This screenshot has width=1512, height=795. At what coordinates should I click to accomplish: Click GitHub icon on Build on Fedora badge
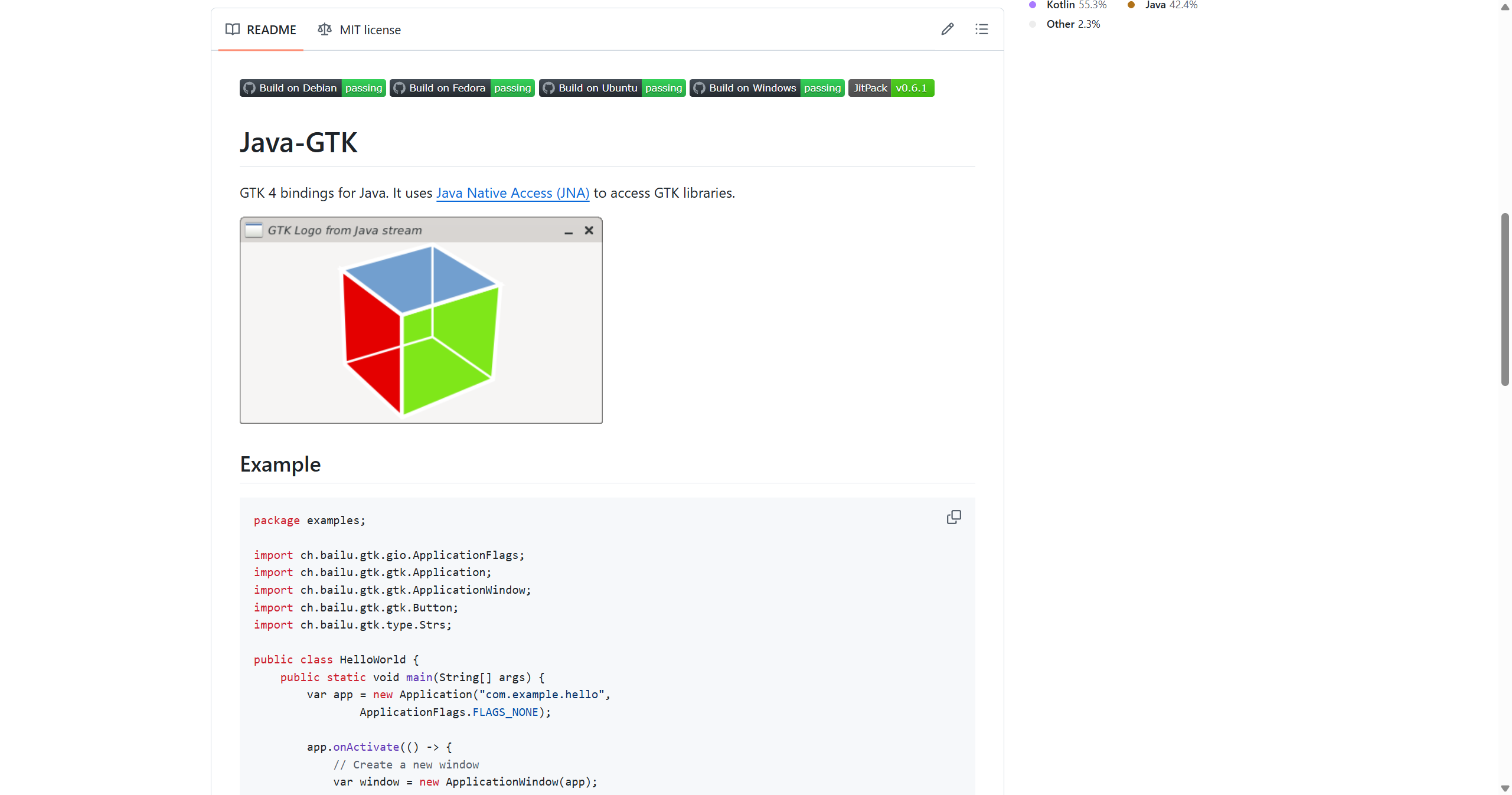point(399,87)
